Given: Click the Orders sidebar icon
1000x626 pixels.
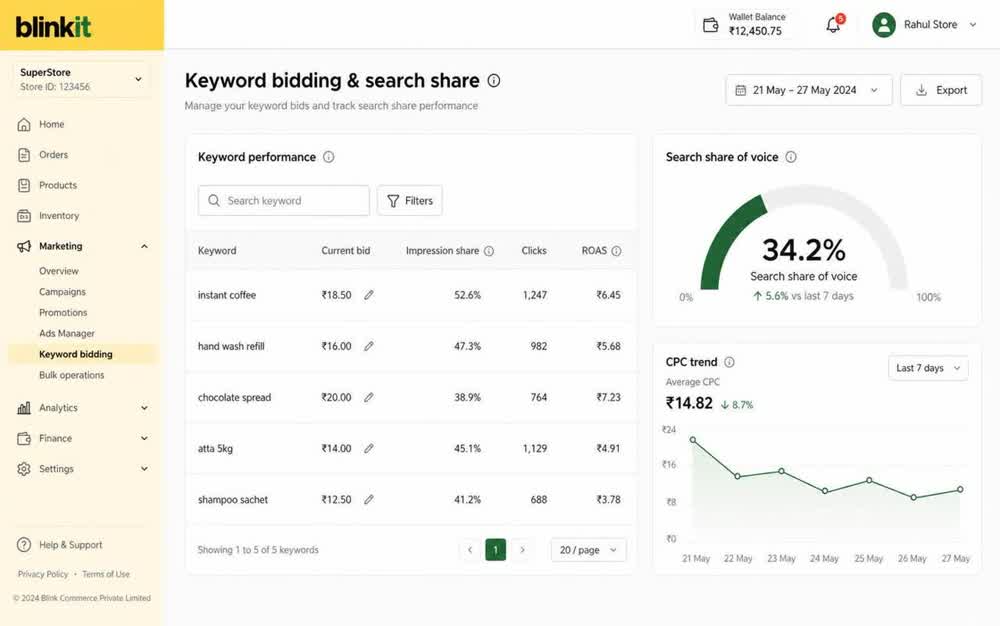Looking at the screenshot, I should [x=24, y=155].
